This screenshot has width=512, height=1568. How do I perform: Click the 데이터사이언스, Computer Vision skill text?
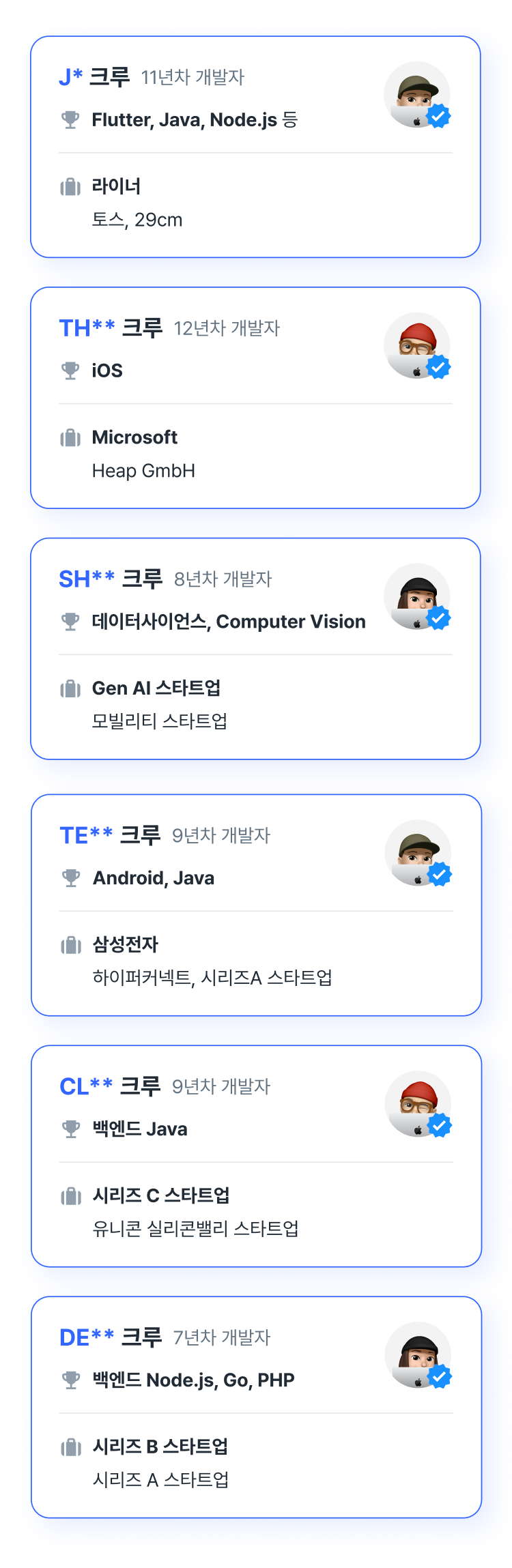click(229, 622)
